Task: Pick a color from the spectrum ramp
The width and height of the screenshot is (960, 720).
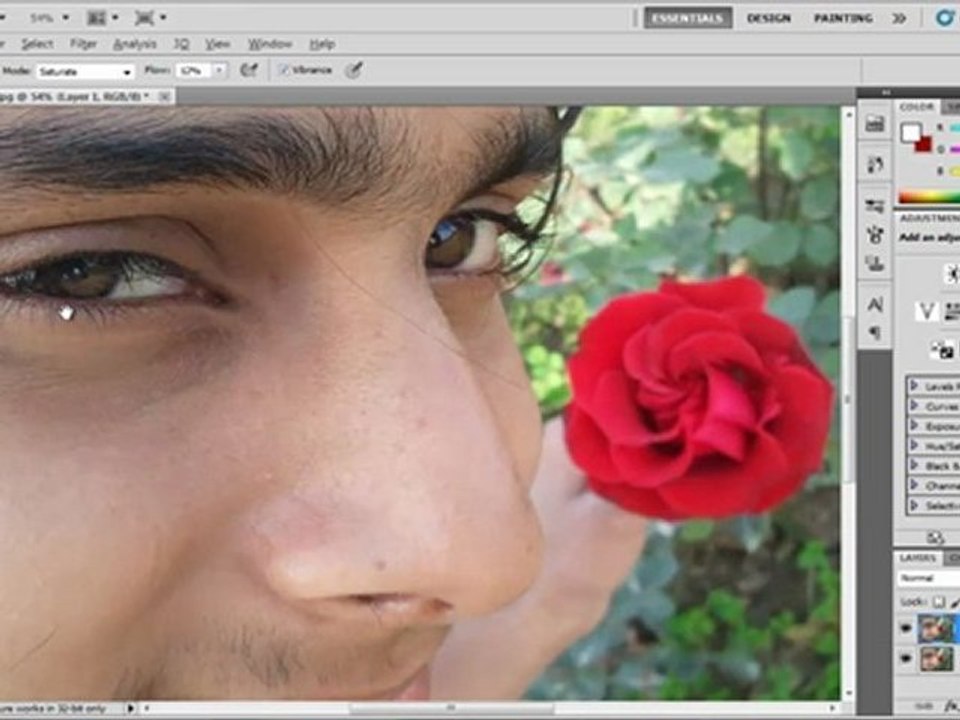Action: 929,197
